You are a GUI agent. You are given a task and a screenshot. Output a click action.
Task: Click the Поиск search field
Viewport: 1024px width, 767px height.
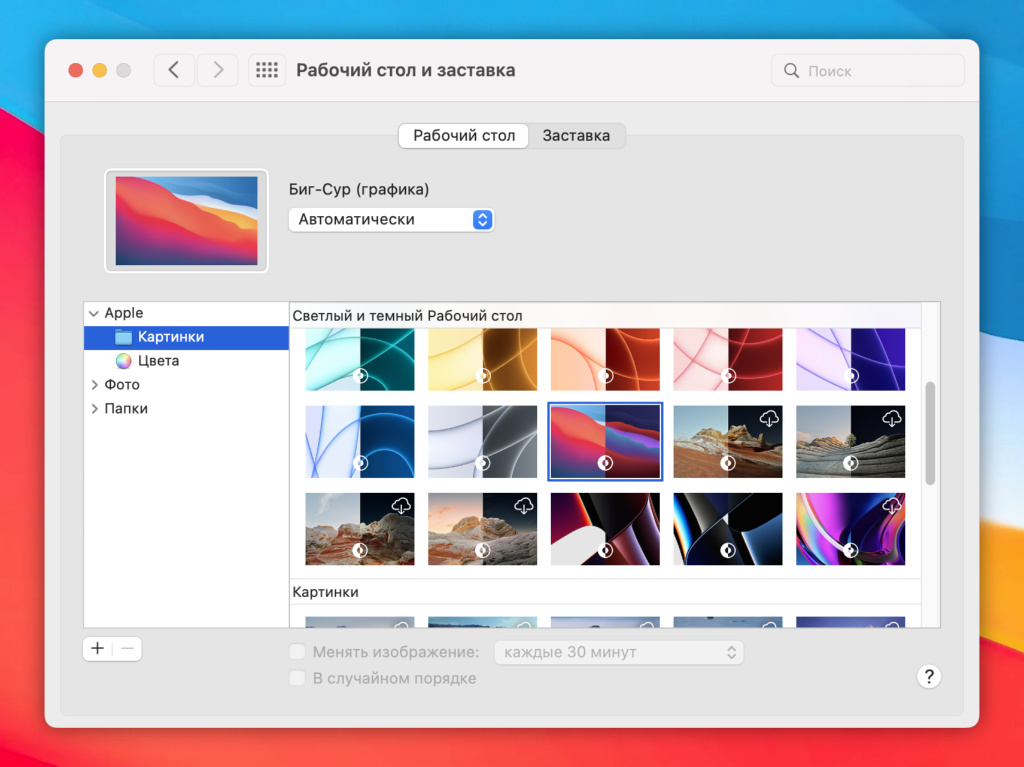point(868,71)
